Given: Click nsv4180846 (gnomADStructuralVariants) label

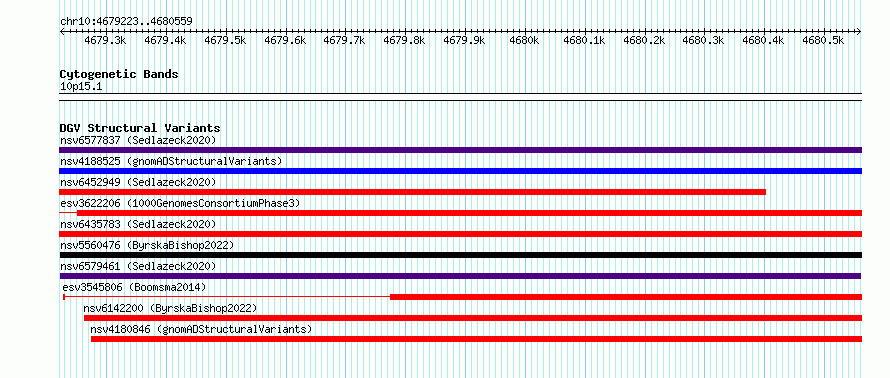Looking at the screenshot, I should click(x=201, y=329).
